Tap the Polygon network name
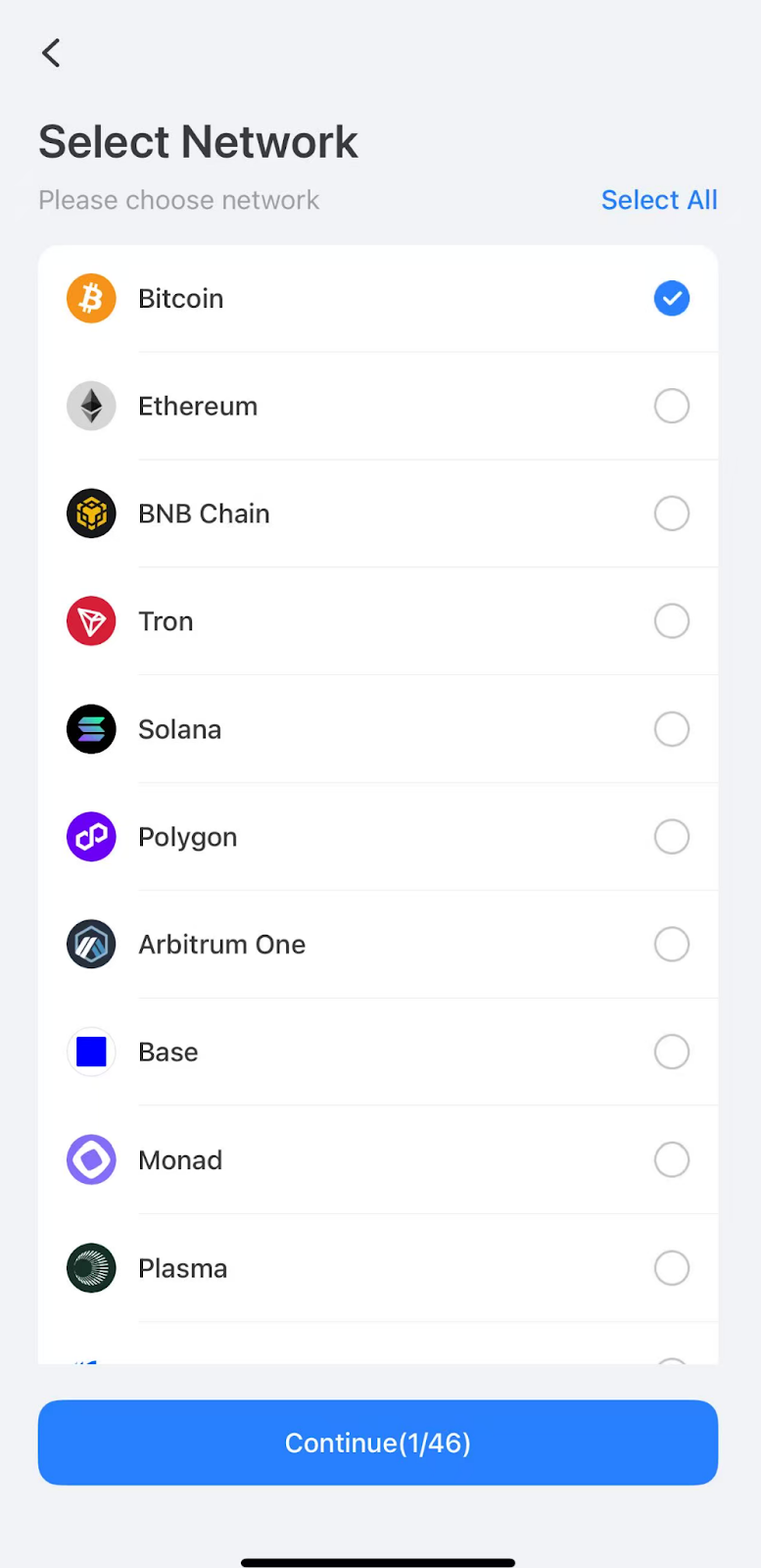 point(188,837)
